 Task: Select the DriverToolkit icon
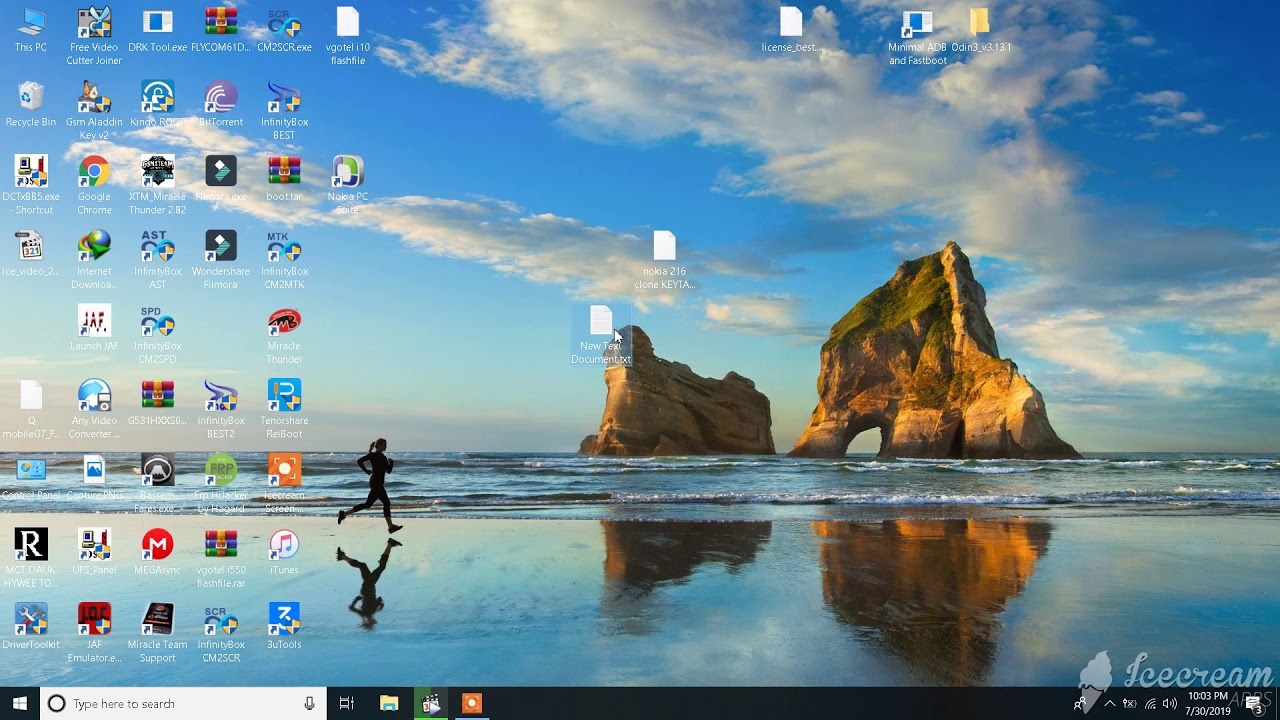click(x=31, y=627)
